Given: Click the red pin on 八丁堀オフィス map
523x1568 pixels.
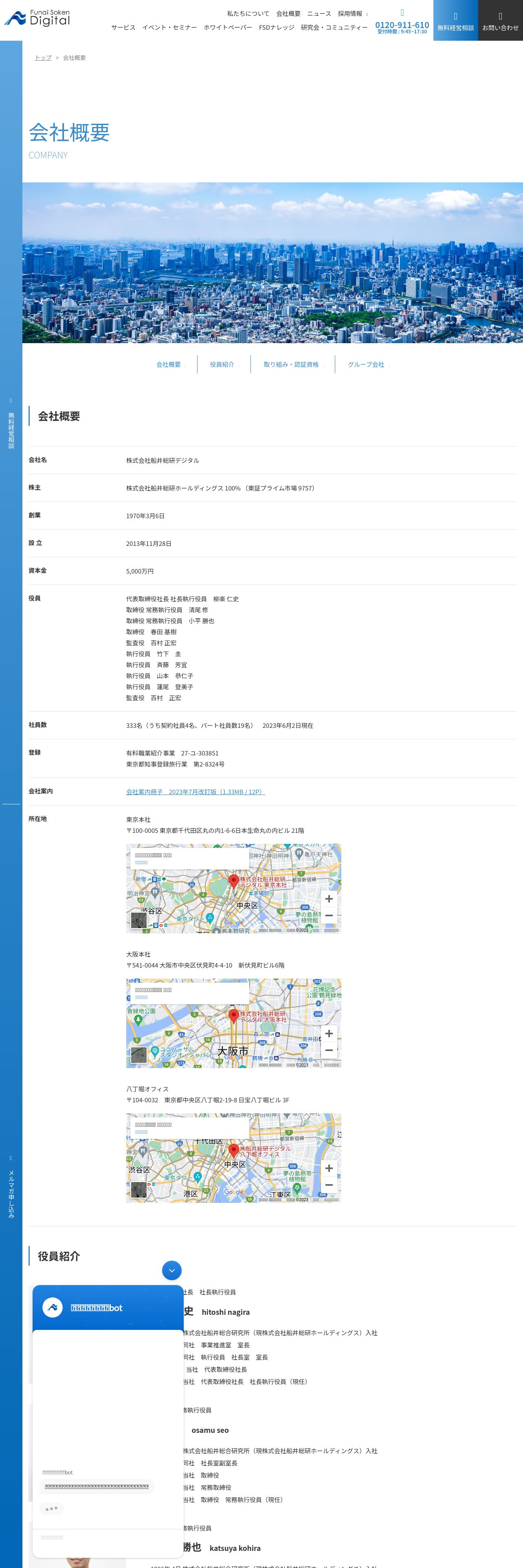Looking at the screenshot, I should (233, 1150).
